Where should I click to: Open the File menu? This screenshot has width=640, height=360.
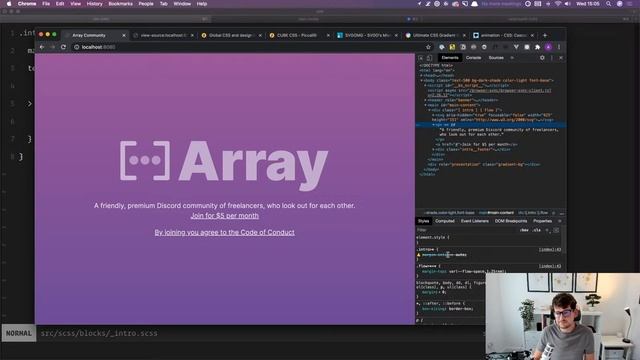point(46,4)
